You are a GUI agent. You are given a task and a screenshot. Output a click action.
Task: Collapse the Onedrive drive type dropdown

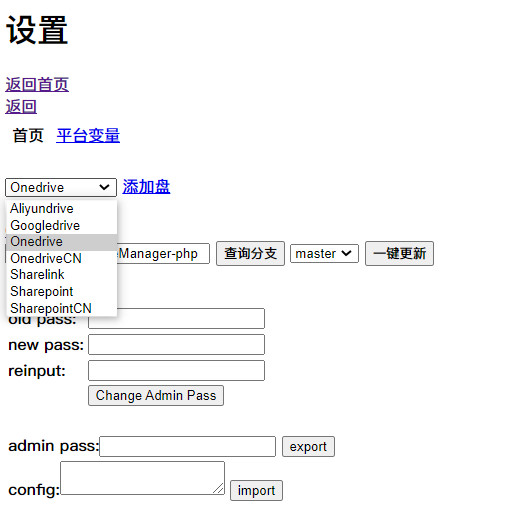61,187
